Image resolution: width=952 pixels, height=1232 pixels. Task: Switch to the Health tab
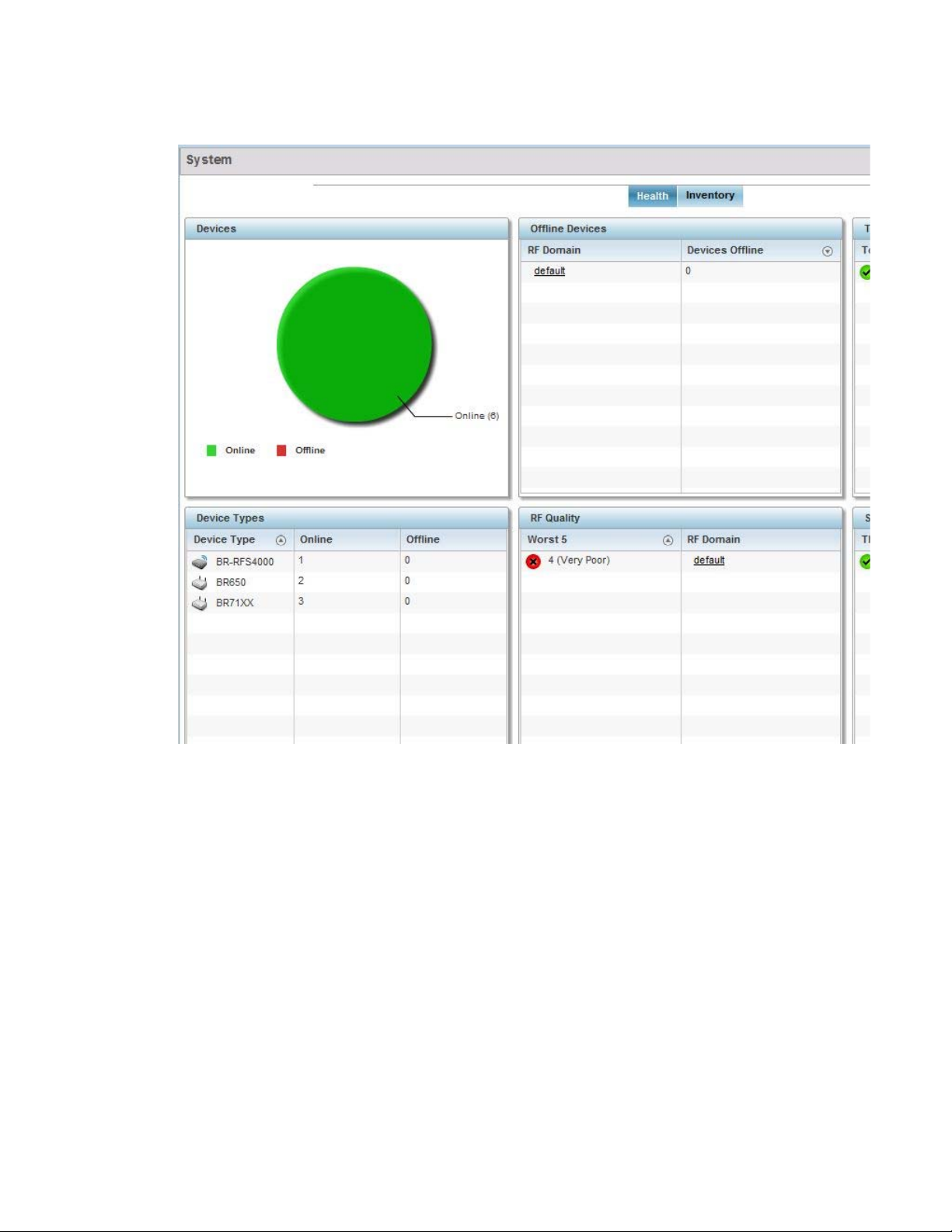[652, 196]
